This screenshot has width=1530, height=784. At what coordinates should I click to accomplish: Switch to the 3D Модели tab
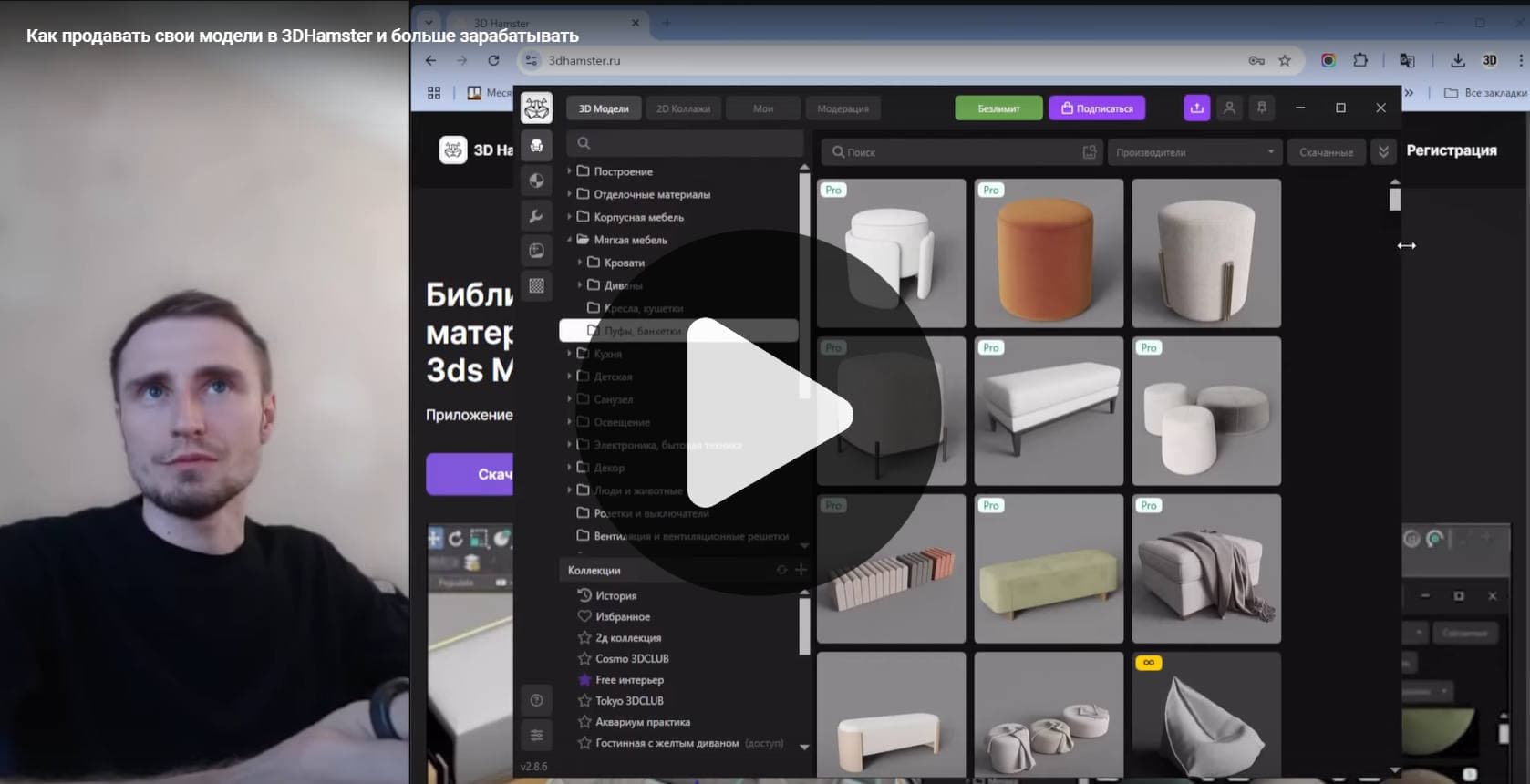tap(604, 108)
